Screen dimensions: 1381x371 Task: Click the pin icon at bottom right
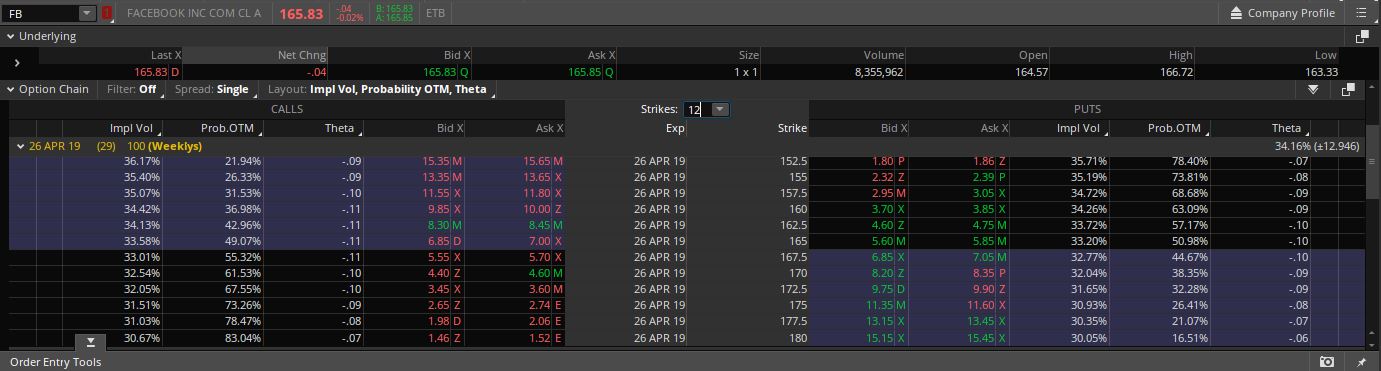[x=1361, y=361]
